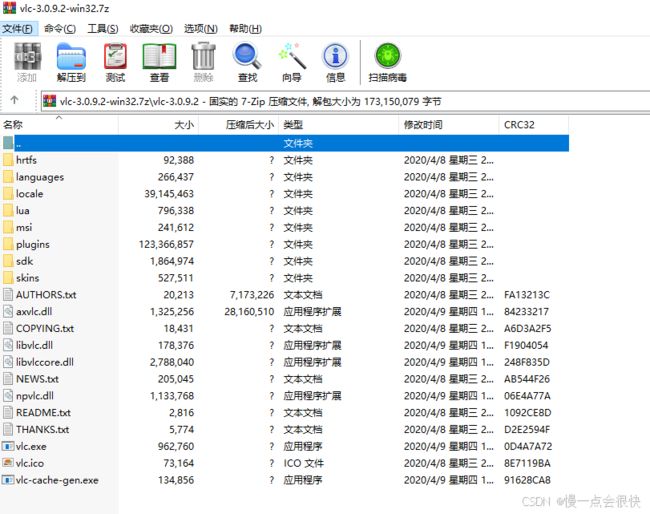This screenshot has height=514, width=650.
Task: Select the skins folder icon
Action: pyautogui.click(x=8, y=278)
